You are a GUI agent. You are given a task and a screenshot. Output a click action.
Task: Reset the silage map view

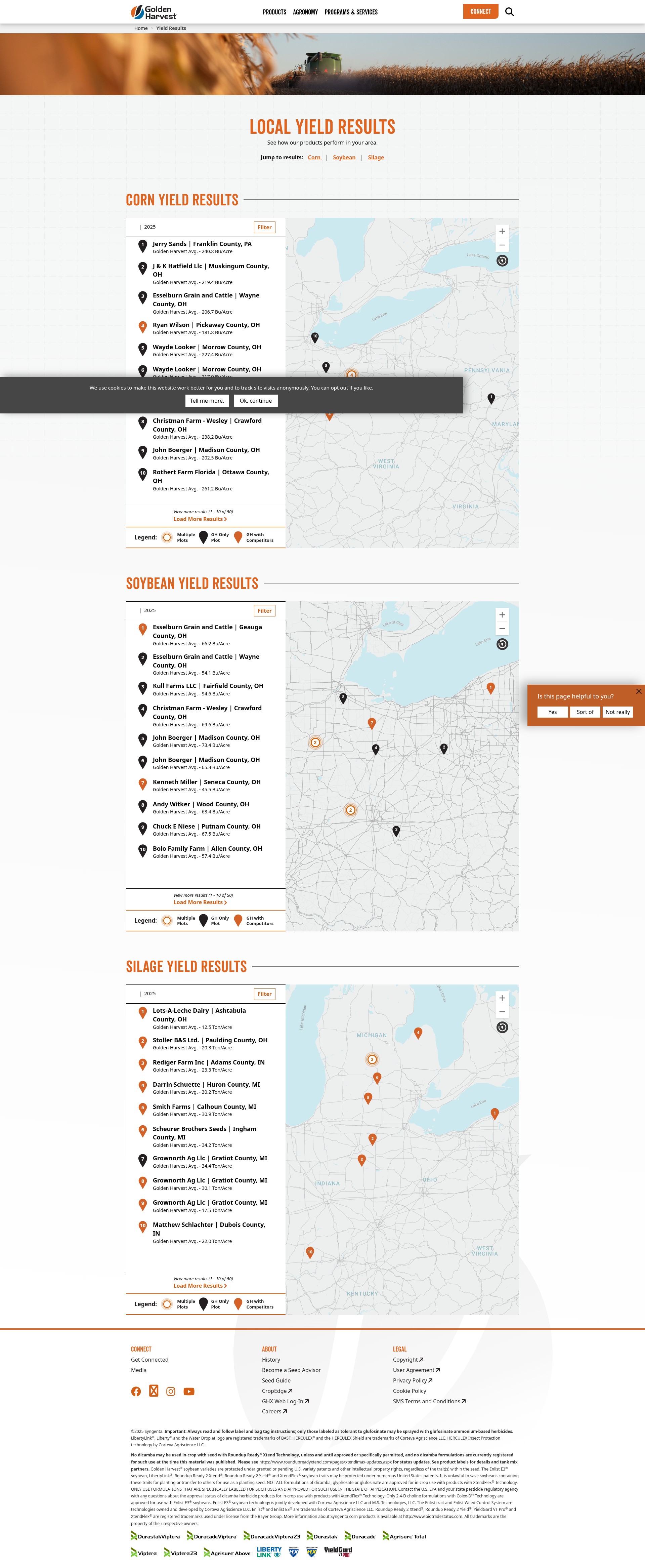pos(502,1028)
